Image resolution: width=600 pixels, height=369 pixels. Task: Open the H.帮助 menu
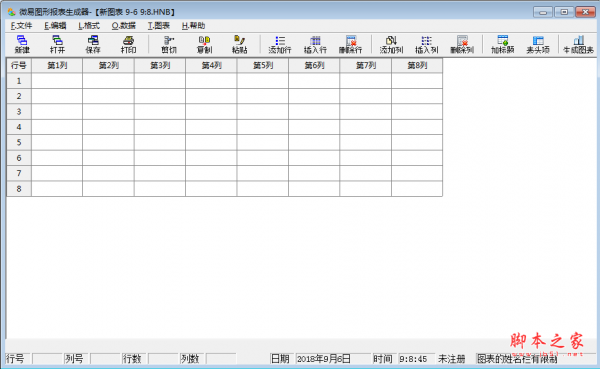click(194, 26)
